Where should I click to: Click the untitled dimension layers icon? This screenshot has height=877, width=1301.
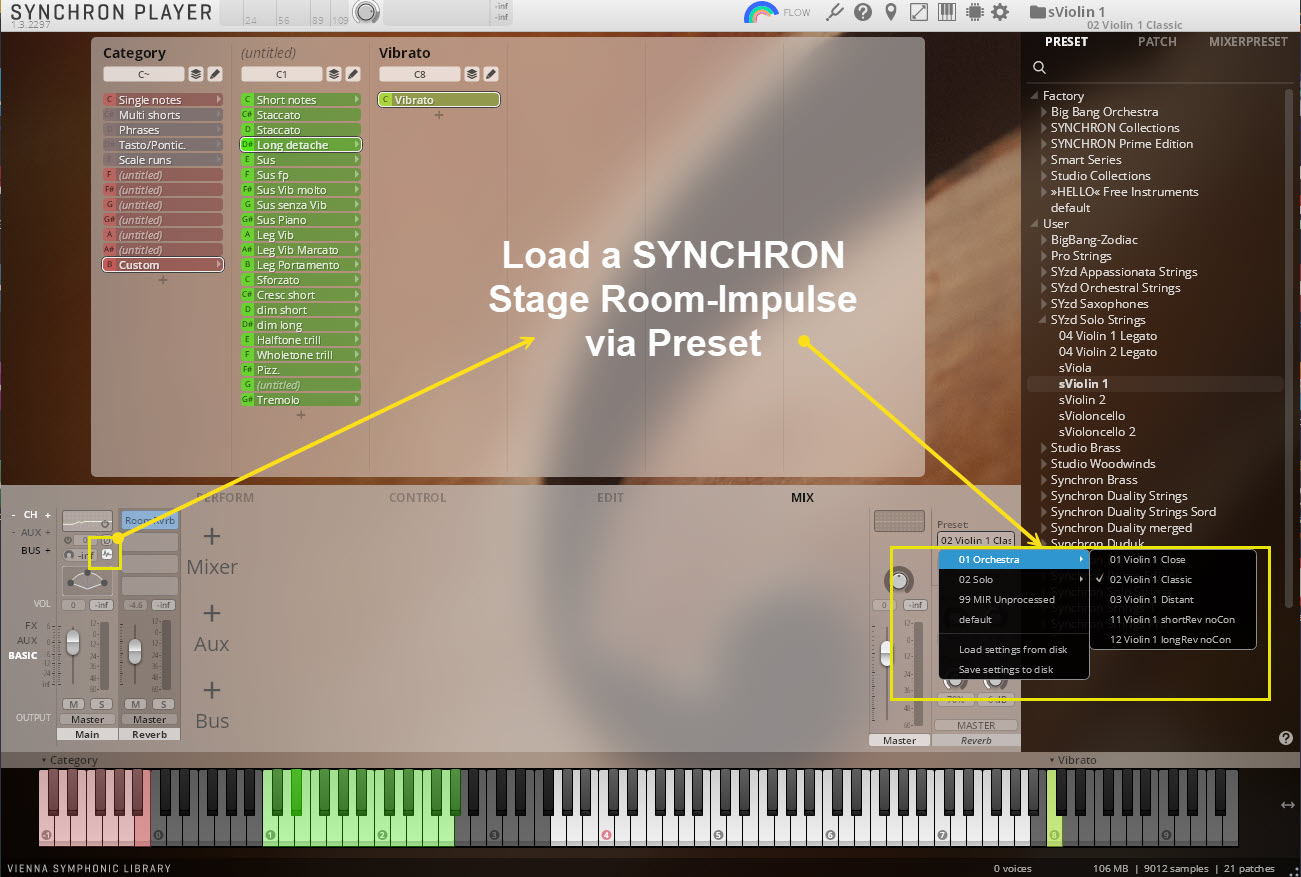334,74
